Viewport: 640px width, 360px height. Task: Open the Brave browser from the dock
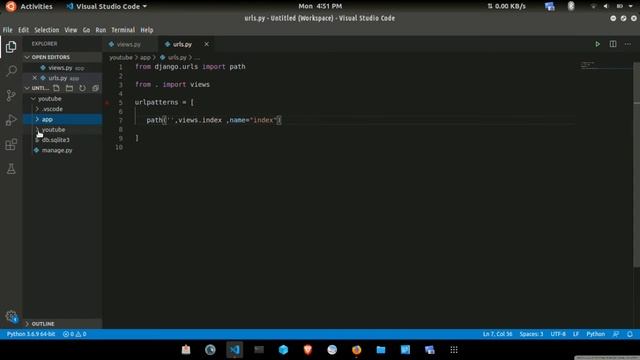point(308,350)
